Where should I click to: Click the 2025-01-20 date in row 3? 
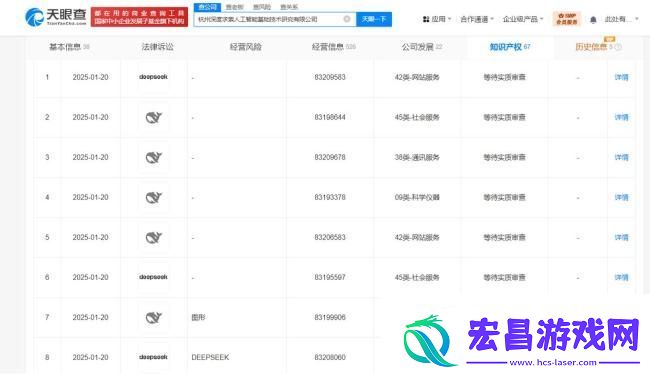coord(90,157)
